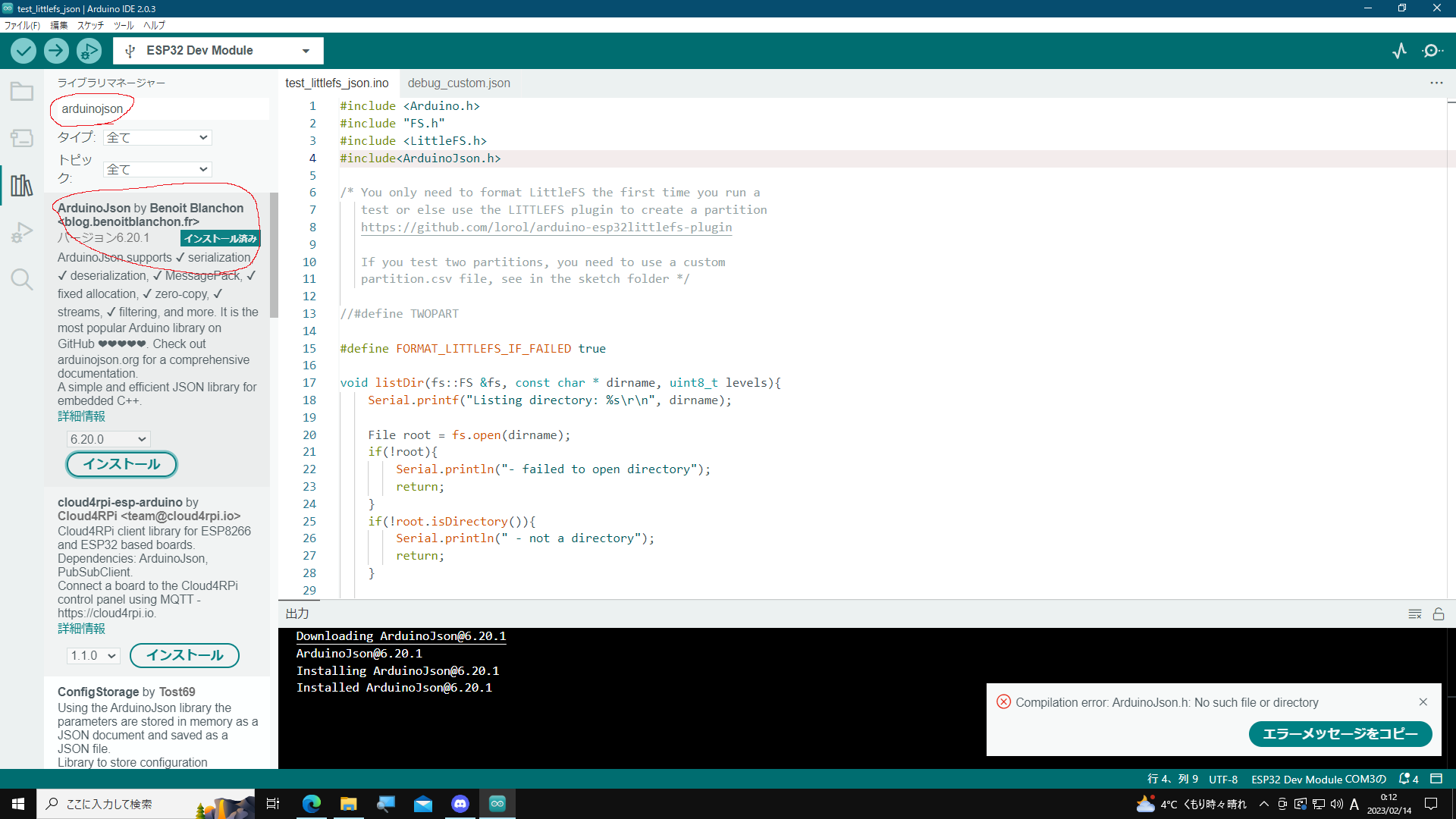Open Sketchbook folder sidebar icon
The height and width of the screenshot is (819, 1456).
(21, 92)
